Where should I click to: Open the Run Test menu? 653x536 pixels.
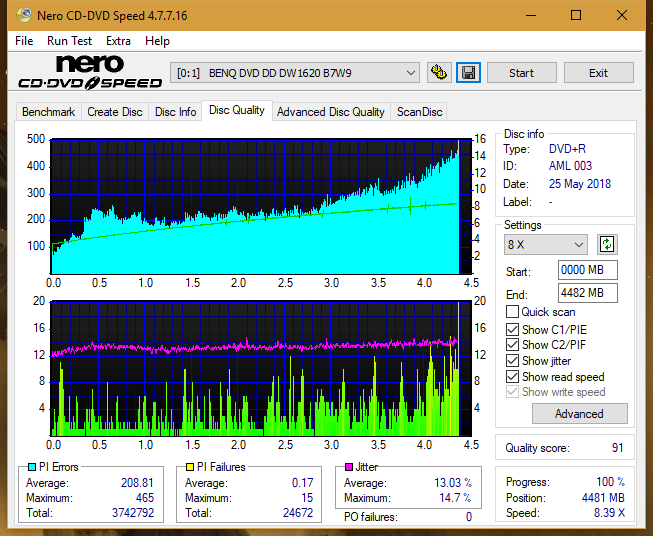click(69, 41)
